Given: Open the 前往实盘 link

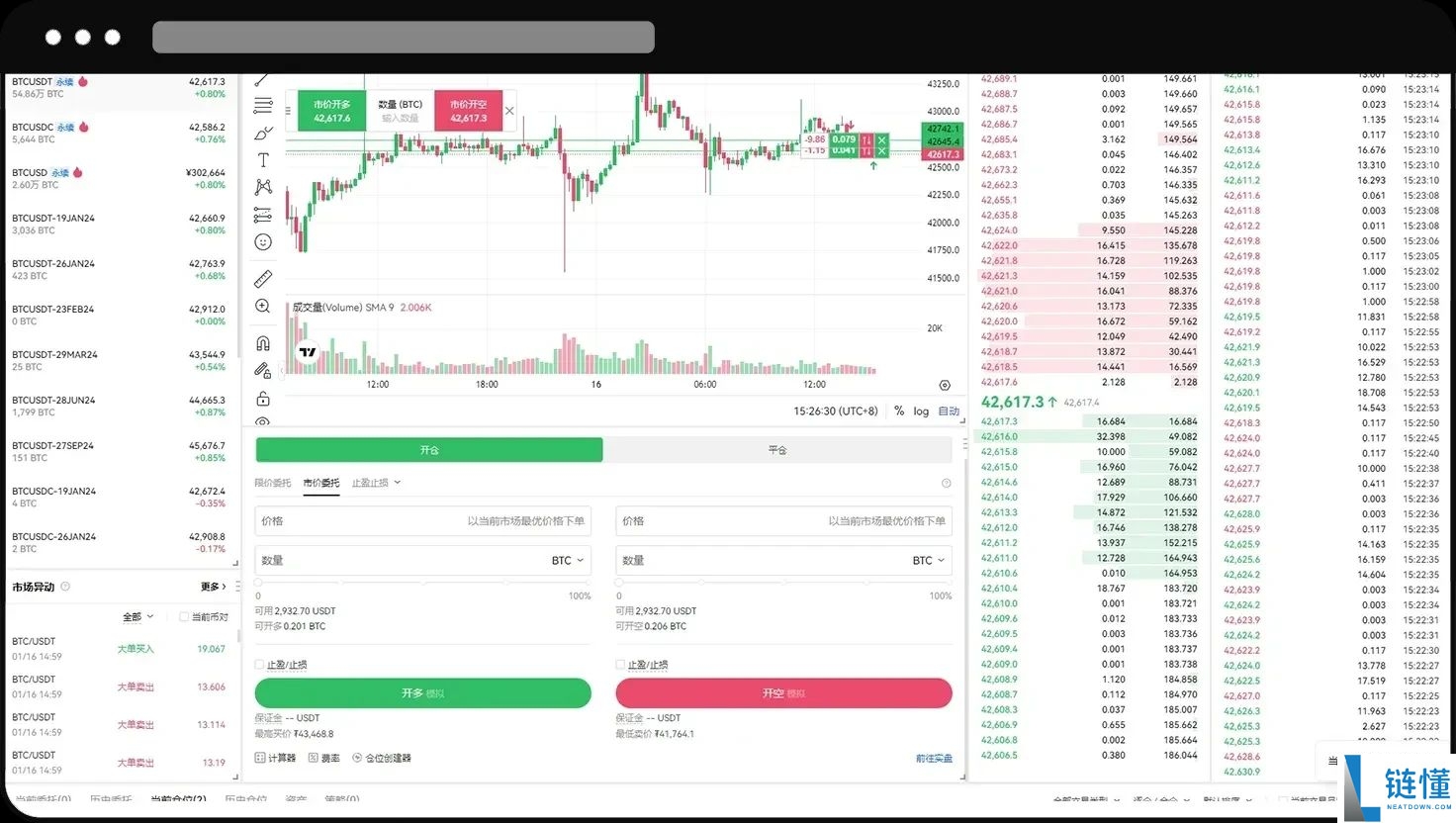Looking at the screenshot, I should click(933, 757).
